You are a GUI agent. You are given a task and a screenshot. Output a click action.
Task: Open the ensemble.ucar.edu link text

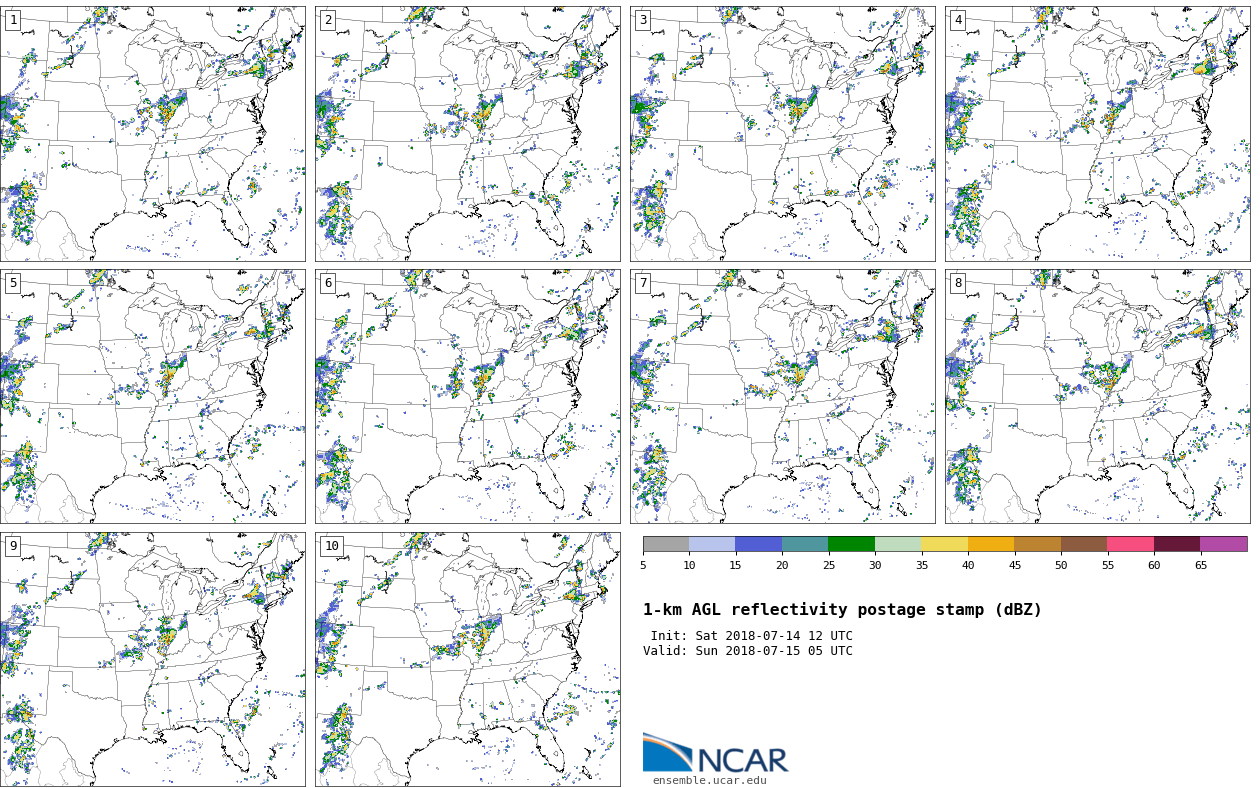point(709,781)
